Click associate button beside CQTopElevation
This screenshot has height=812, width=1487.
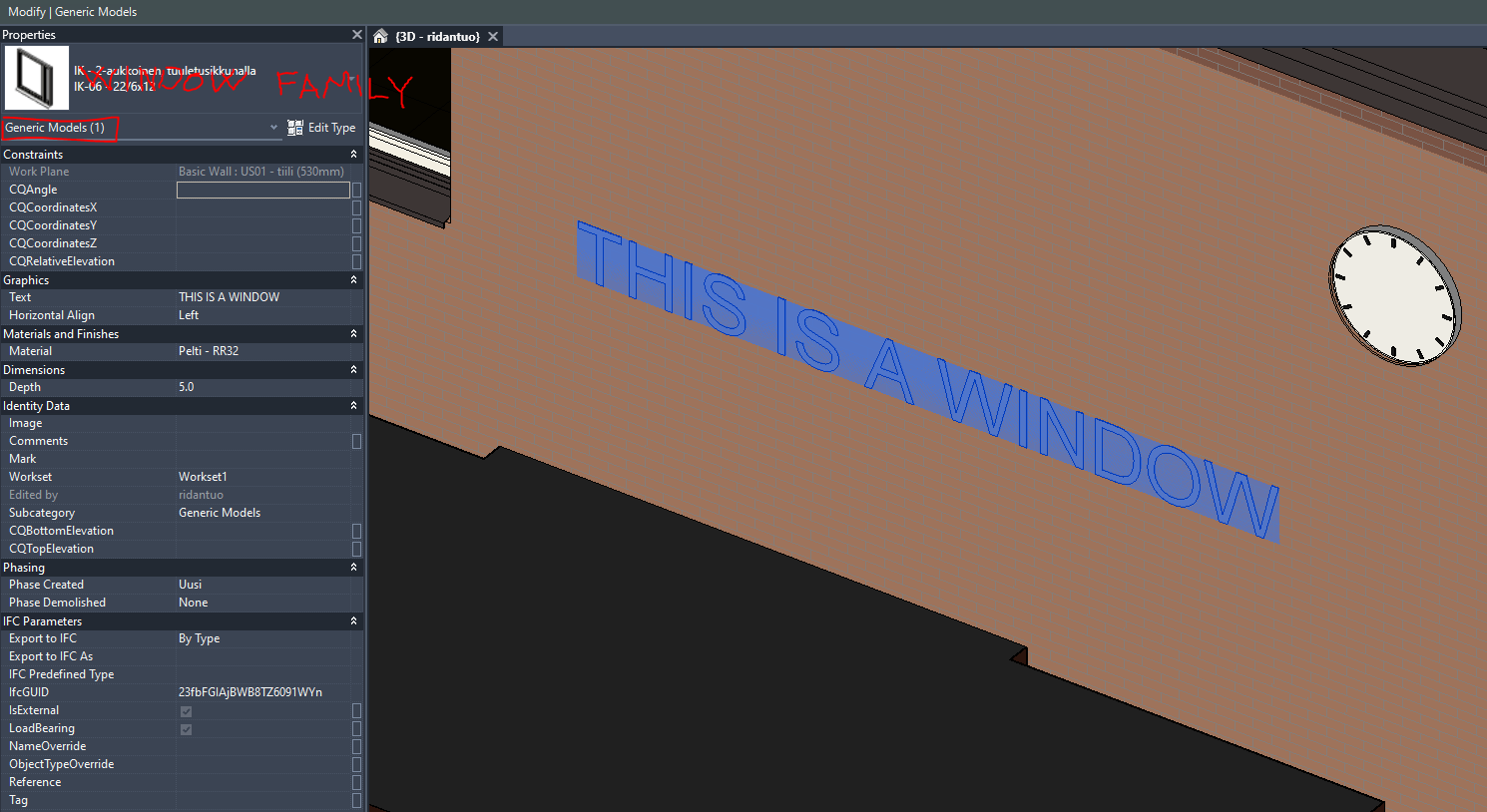[x=356, y=549]
